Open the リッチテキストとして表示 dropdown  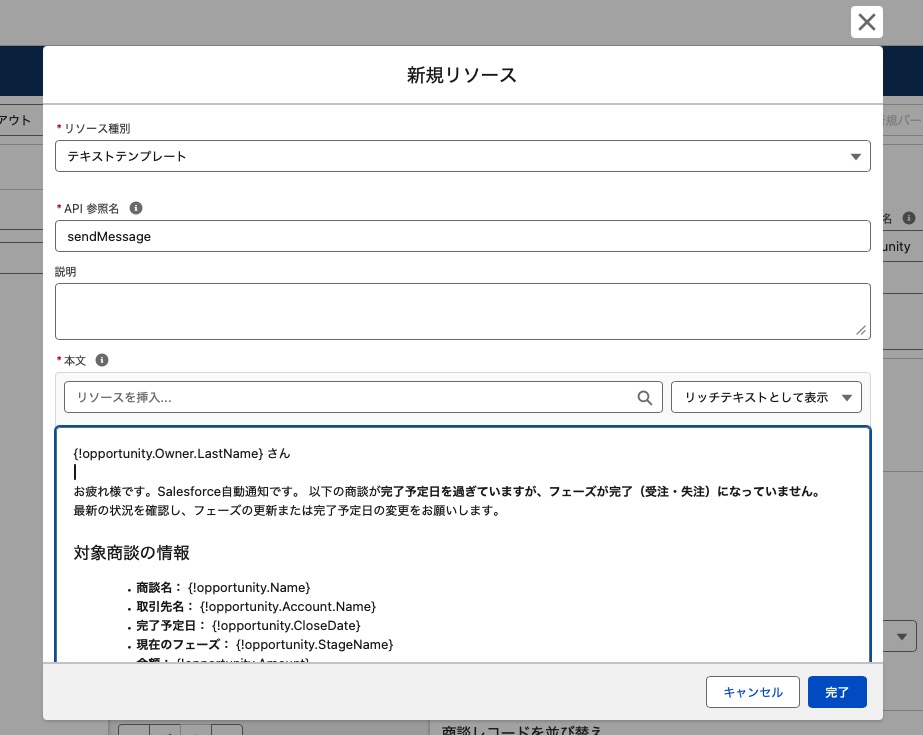tap(766, 397)
